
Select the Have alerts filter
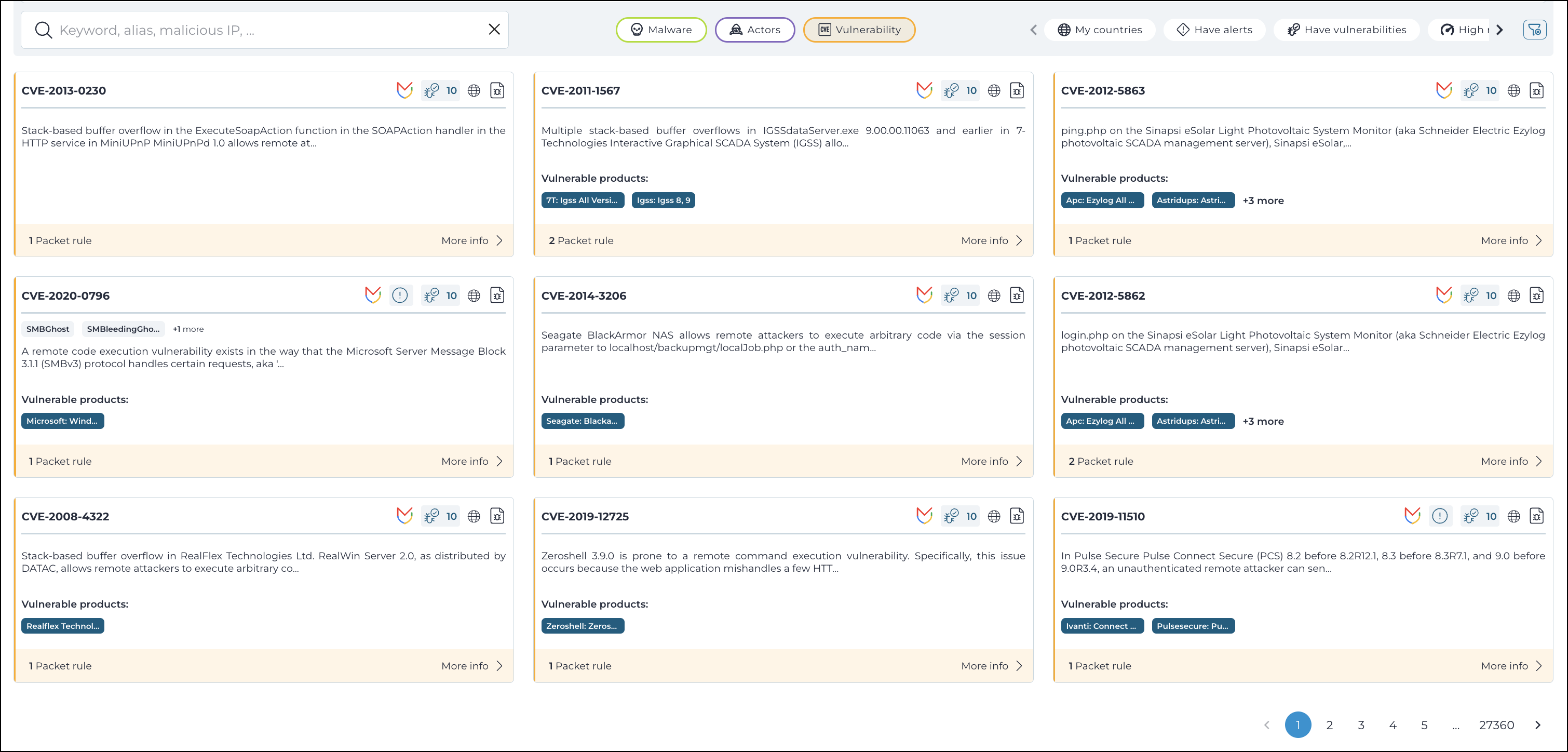1214,29
